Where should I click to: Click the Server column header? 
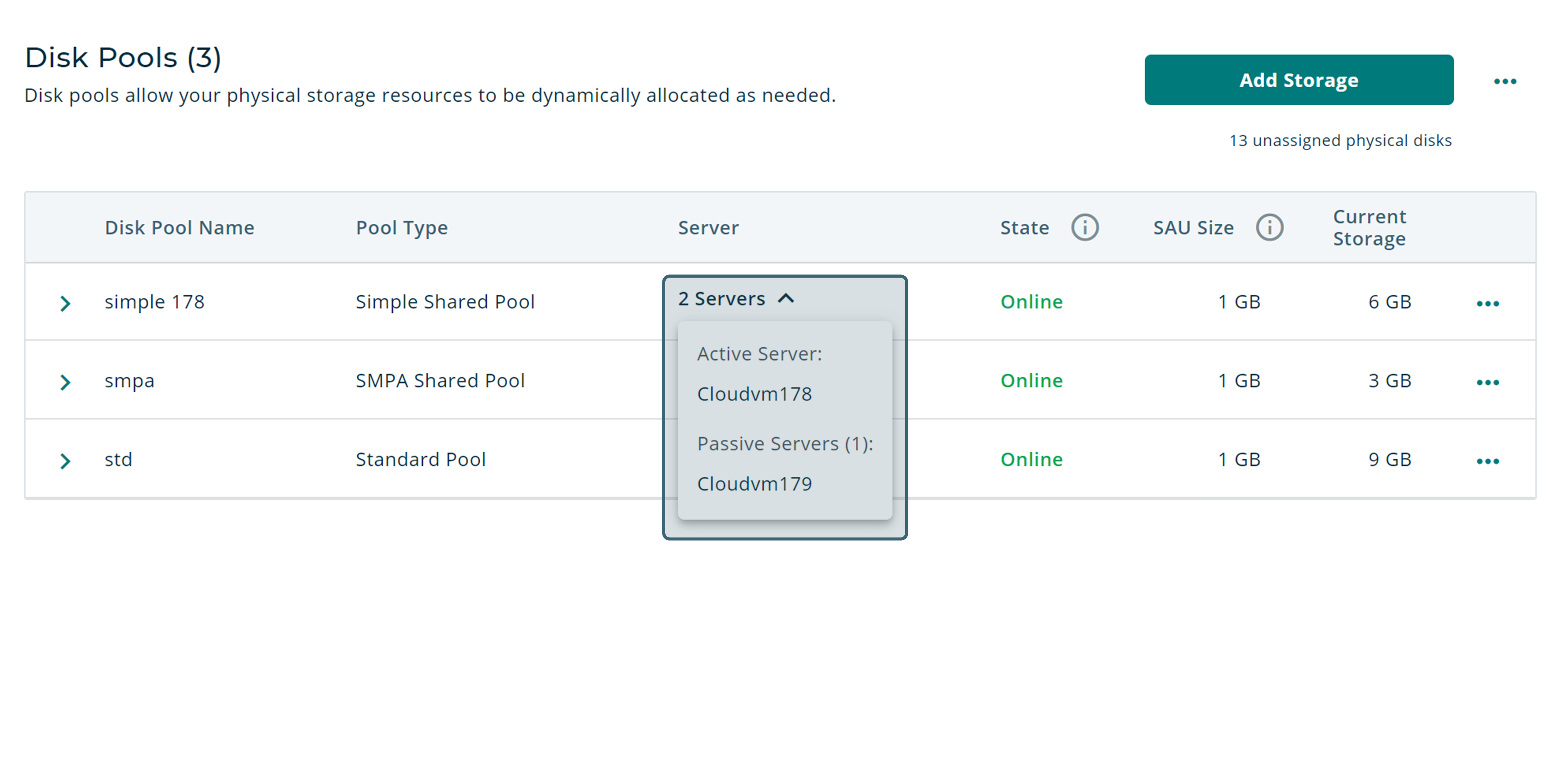tap(708, 228)
